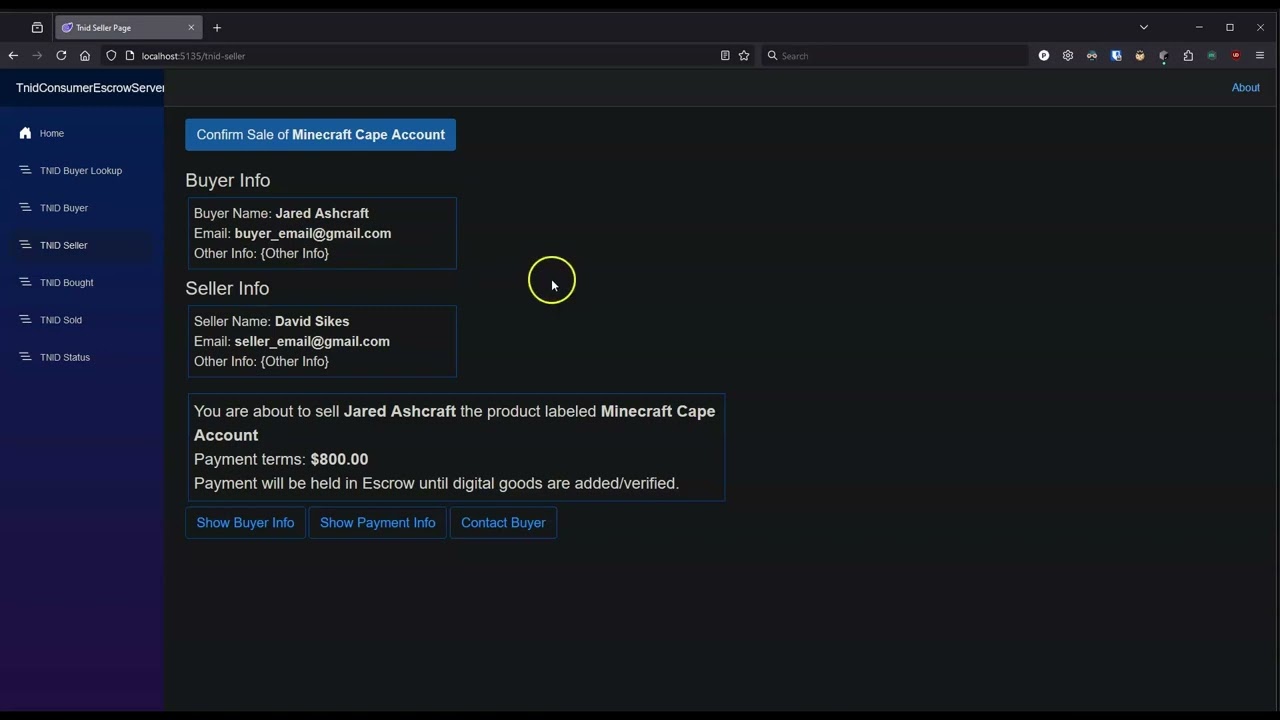1280x720 pixels.
Task: Click the localhost:5135/tnid-seller address bar
Action: click(x=425, y=56)
